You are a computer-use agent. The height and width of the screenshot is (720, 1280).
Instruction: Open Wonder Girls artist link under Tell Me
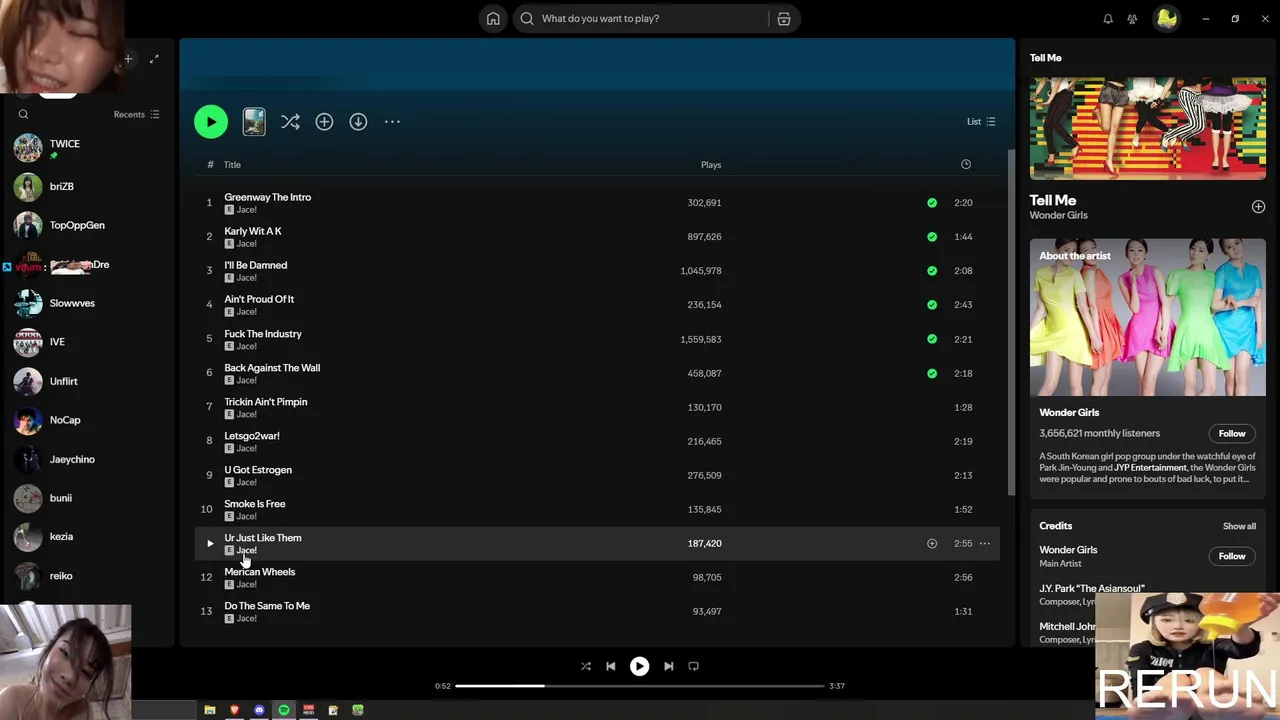(1058, 215)
